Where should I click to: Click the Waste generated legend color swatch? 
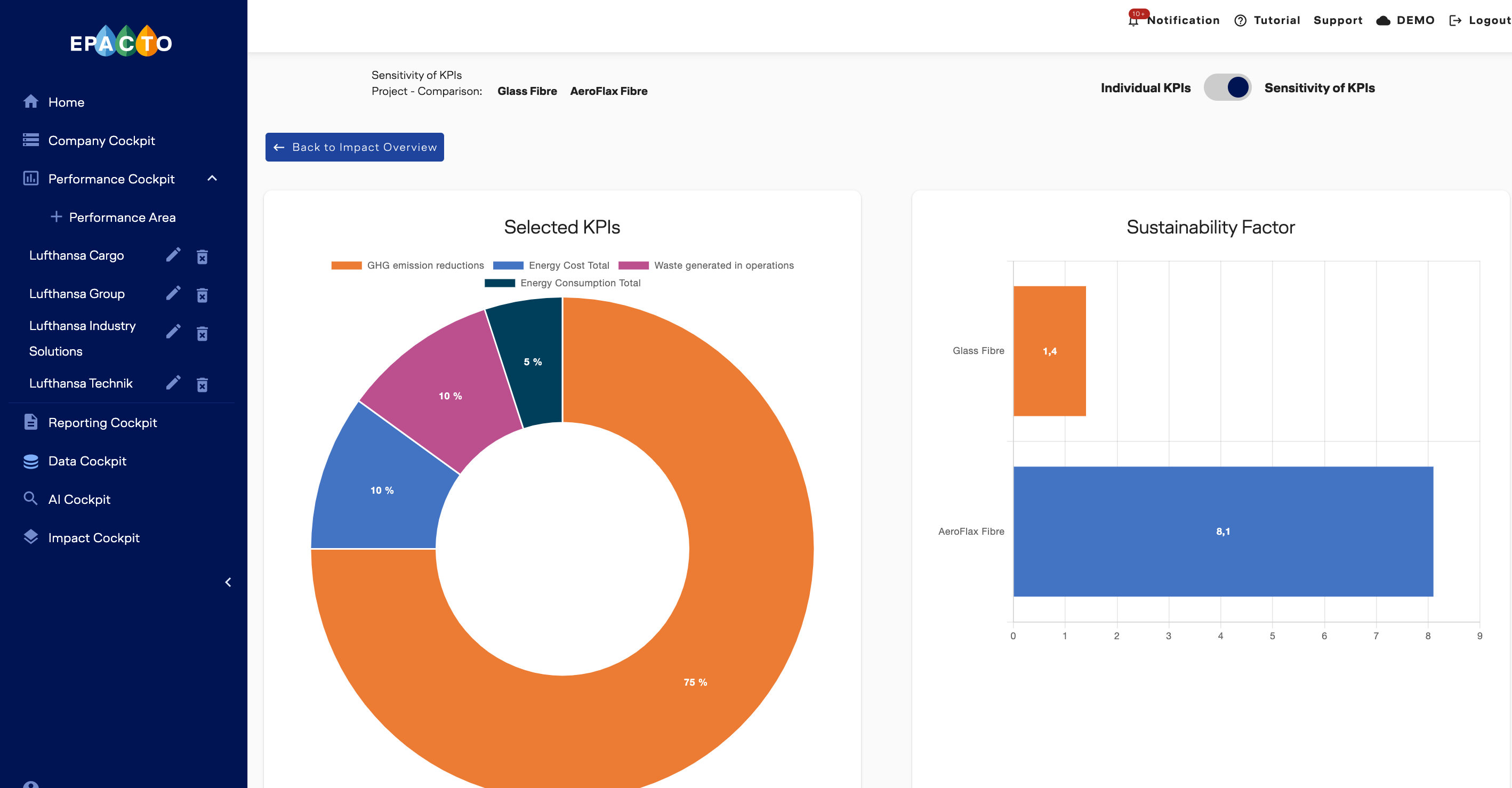coord(633,266)
